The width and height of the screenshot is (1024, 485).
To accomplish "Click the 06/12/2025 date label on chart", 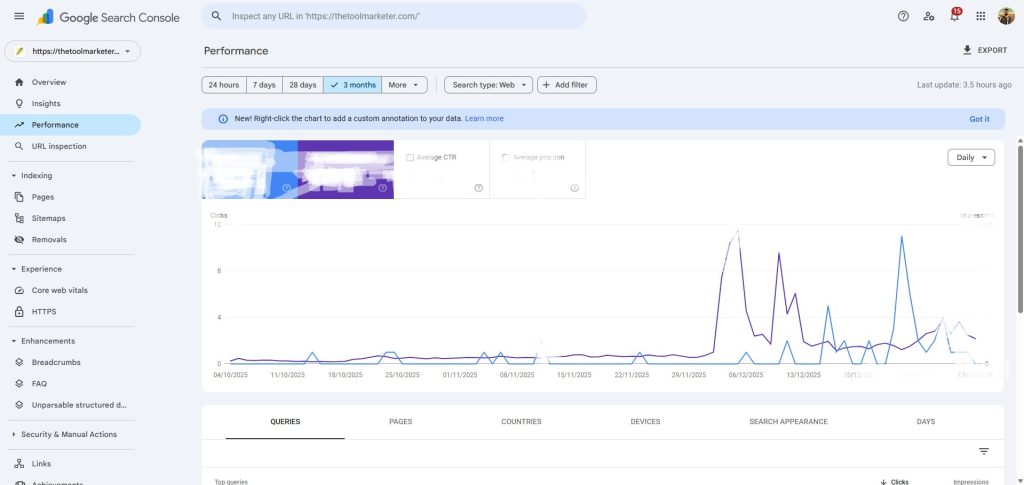I will point(746,375).
